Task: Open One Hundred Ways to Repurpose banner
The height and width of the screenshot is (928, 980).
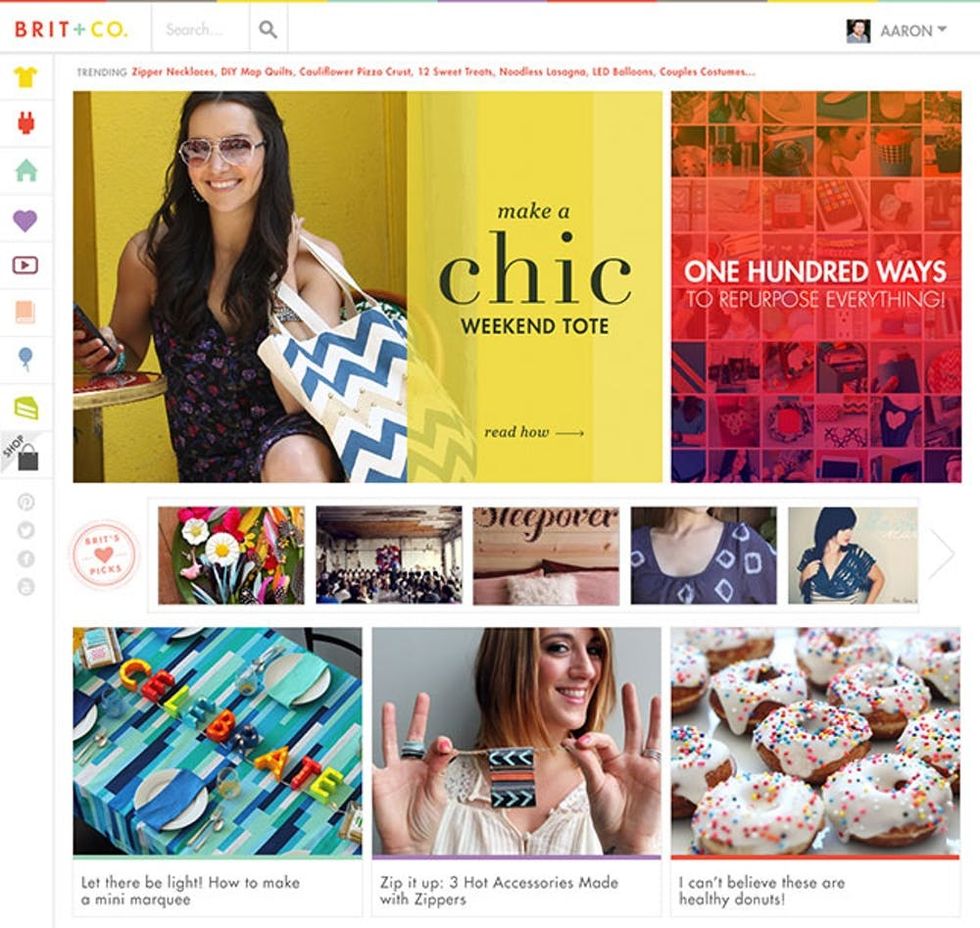Action: (816, 287)
